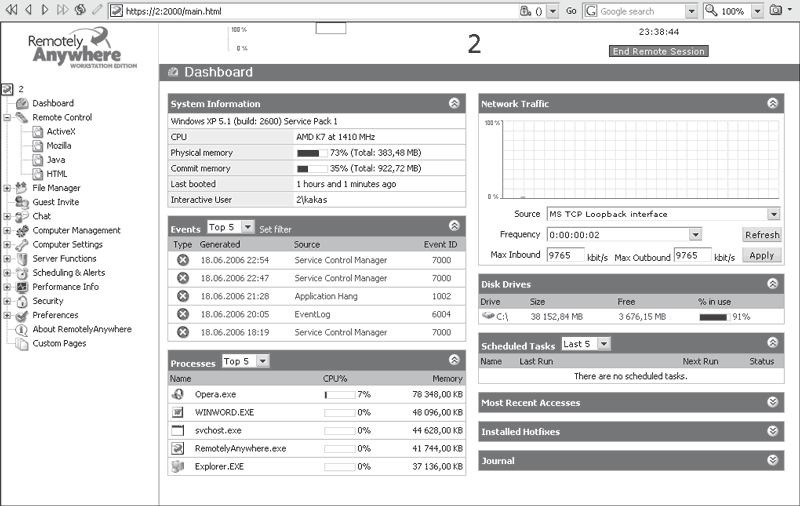Expand the Journal panel
This screenshot has height=506, width=800.
pyautogui.click(x=773, y=461)
